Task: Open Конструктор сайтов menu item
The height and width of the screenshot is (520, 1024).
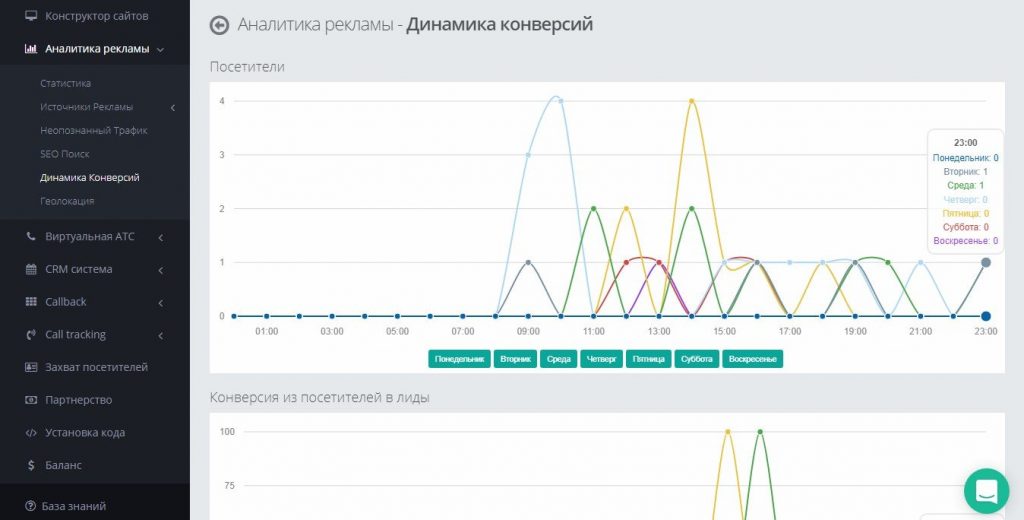Action: click(95, 16)
